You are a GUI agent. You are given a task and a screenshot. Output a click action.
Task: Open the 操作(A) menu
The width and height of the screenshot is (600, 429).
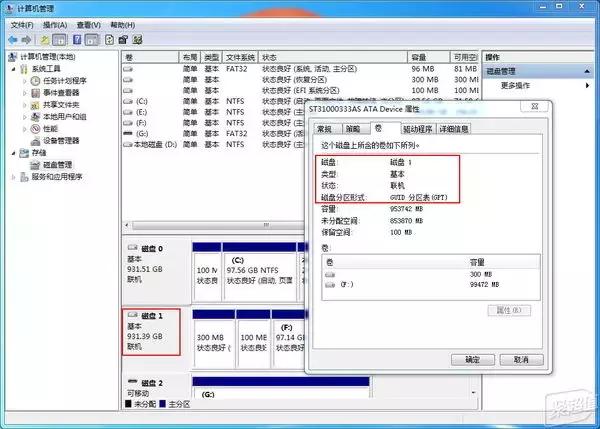pyautogui.click(x=55, y=25)
